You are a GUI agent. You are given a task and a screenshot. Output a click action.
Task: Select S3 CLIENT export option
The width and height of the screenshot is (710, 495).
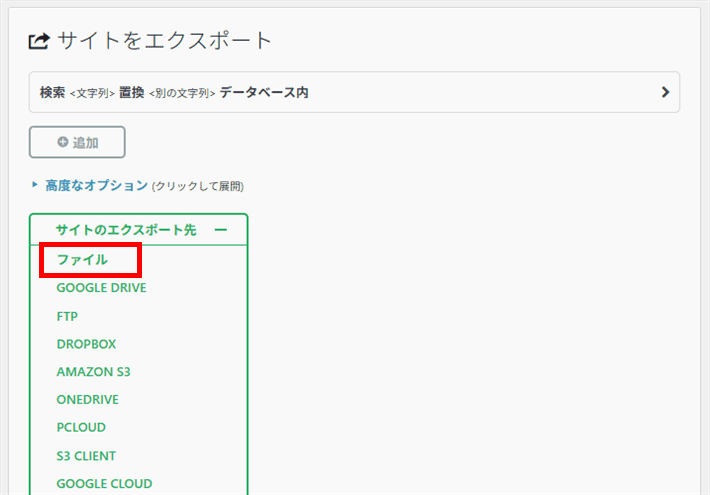(x=86, y=456)
